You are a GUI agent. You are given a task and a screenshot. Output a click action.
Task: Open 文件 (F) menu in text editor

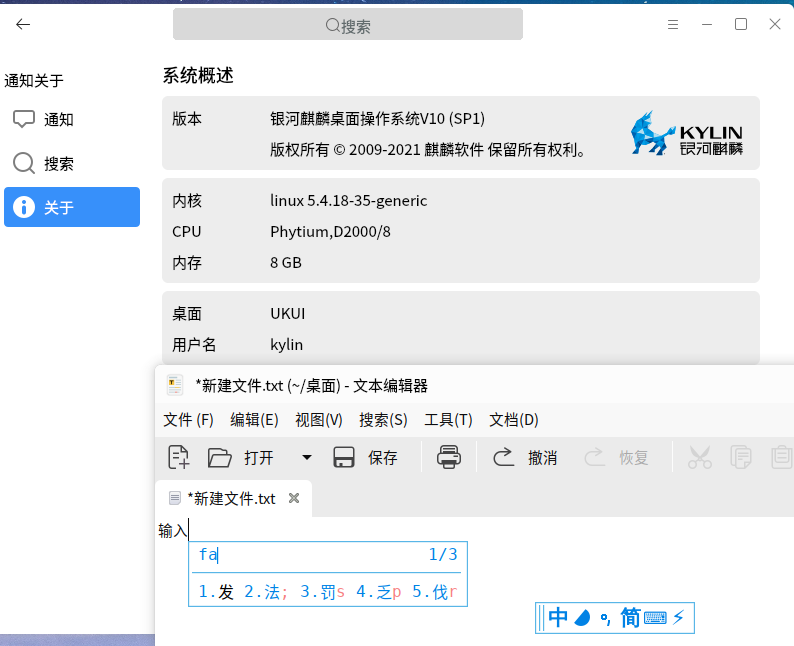pyautogui.click(x=188, y=420)
